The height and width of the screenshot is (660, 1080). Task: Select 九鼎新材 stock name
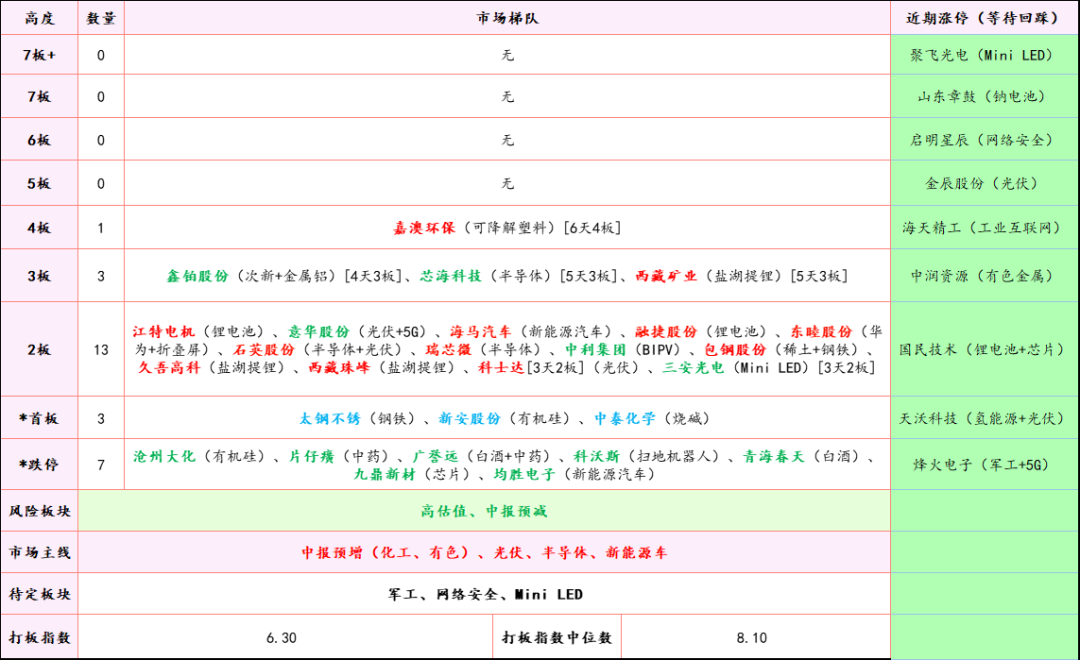coord(385,474)
